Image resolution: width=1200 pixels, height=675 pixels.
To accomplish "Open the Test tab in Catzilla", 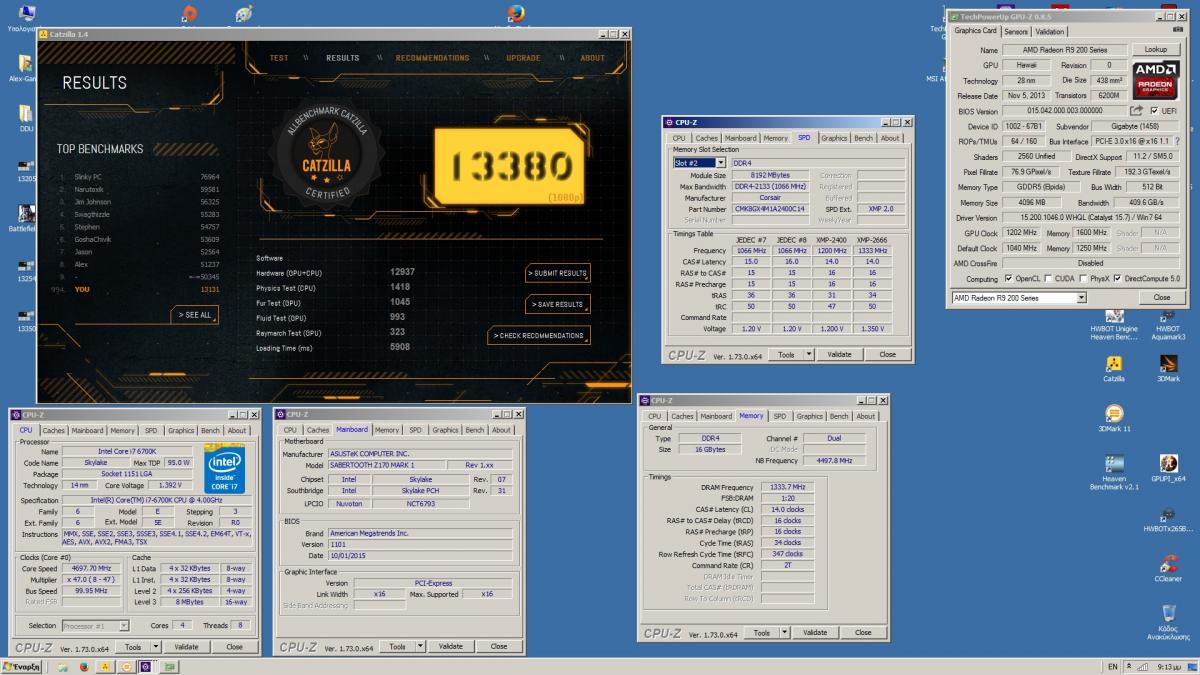I will 279,58.
